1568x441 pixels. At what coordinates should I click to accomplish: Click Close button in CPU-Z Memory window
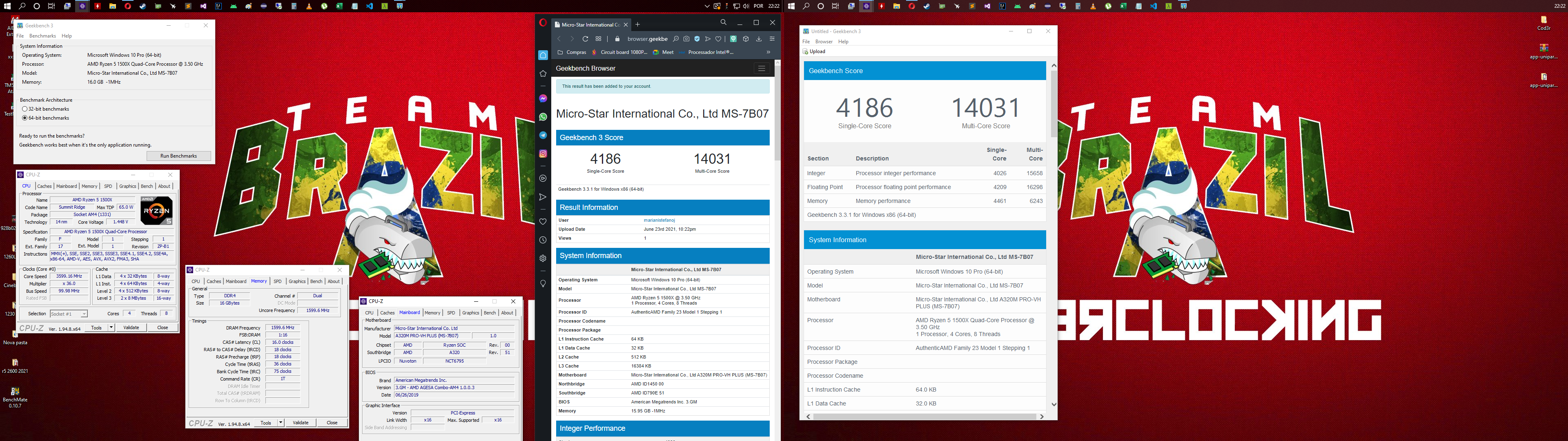tap(332, 423)
